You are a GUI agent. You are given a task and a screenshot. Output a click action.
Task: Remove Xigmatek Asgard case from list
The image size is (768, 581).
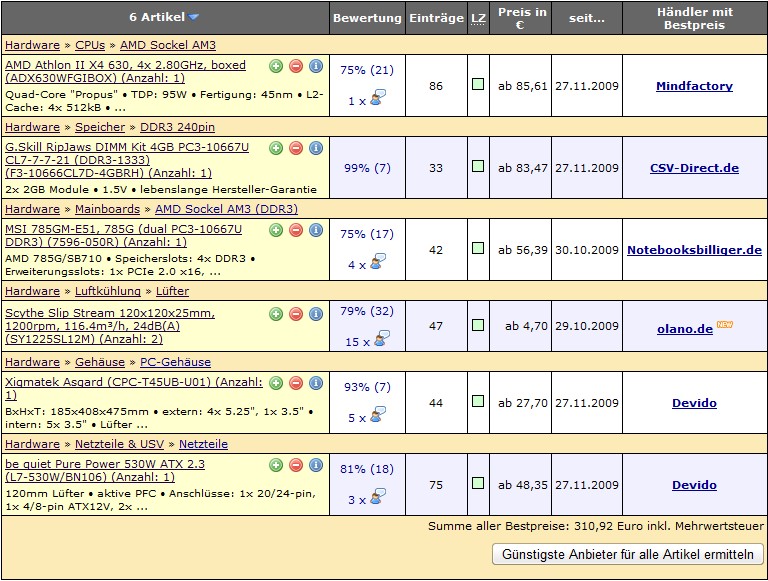click(x=296, y=383)
